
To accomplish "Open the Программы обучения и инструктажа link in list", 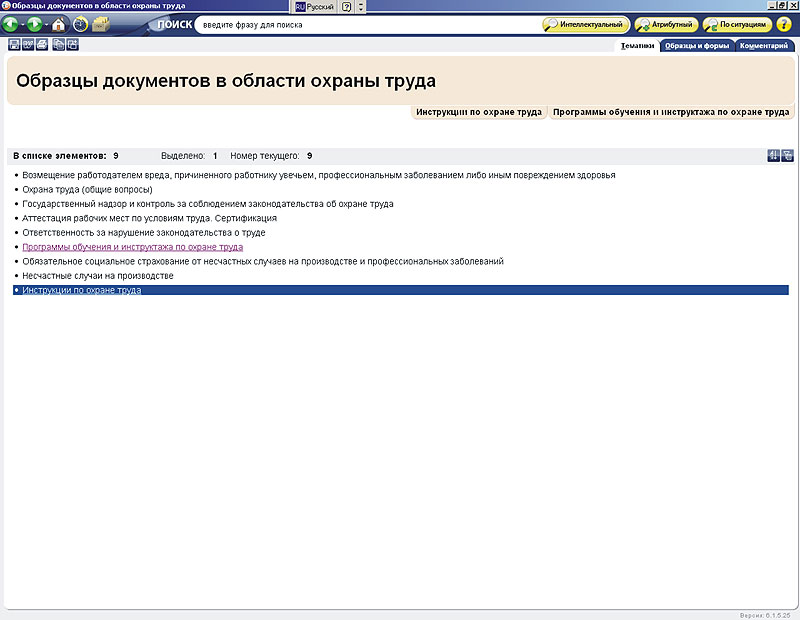I will [x=132, y=246].
